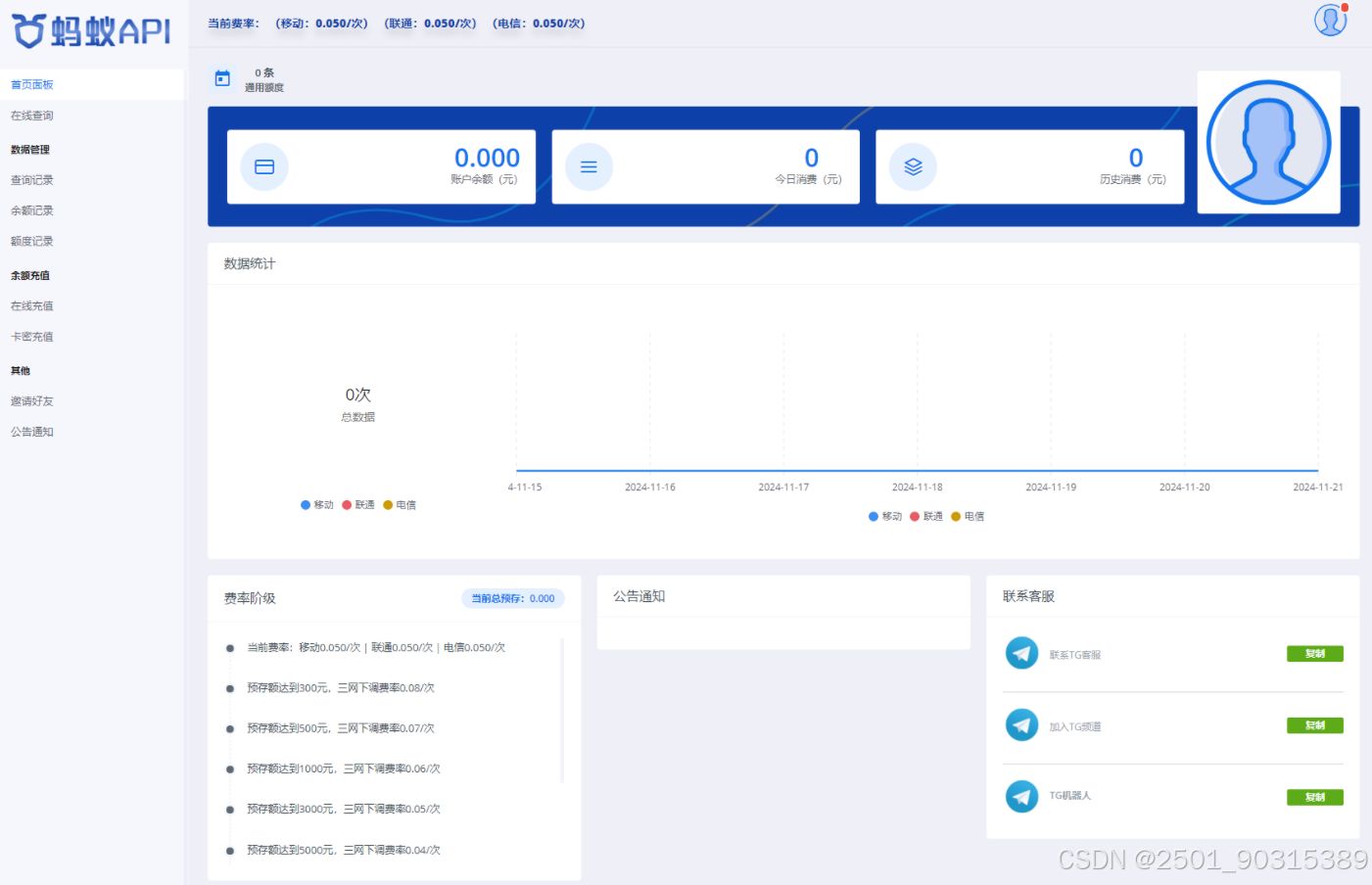This screenshot has height=885, width=1372.
Task: Click the calendar icon beside 通用额度
Action: point(222,79)
